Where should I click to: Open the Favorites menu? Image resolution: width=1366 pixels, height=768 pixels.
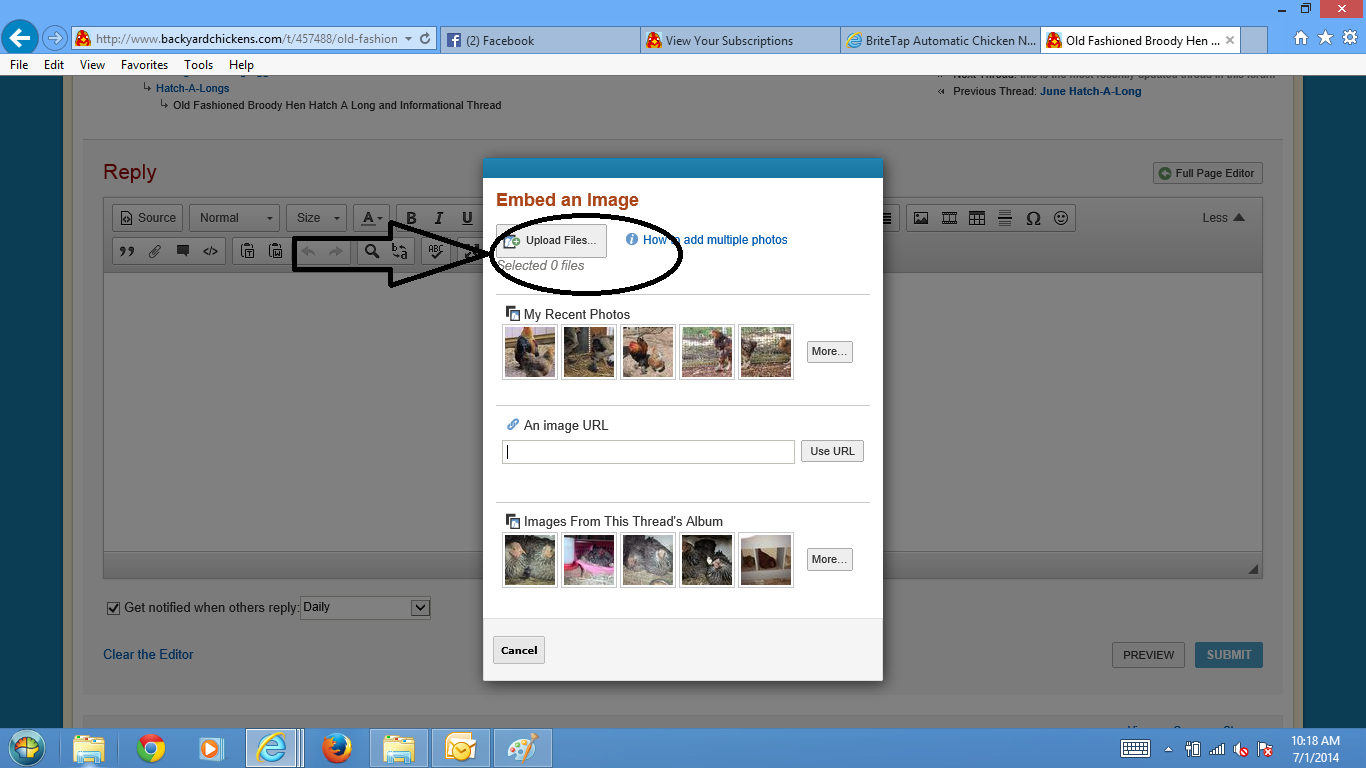coord(144,65)
